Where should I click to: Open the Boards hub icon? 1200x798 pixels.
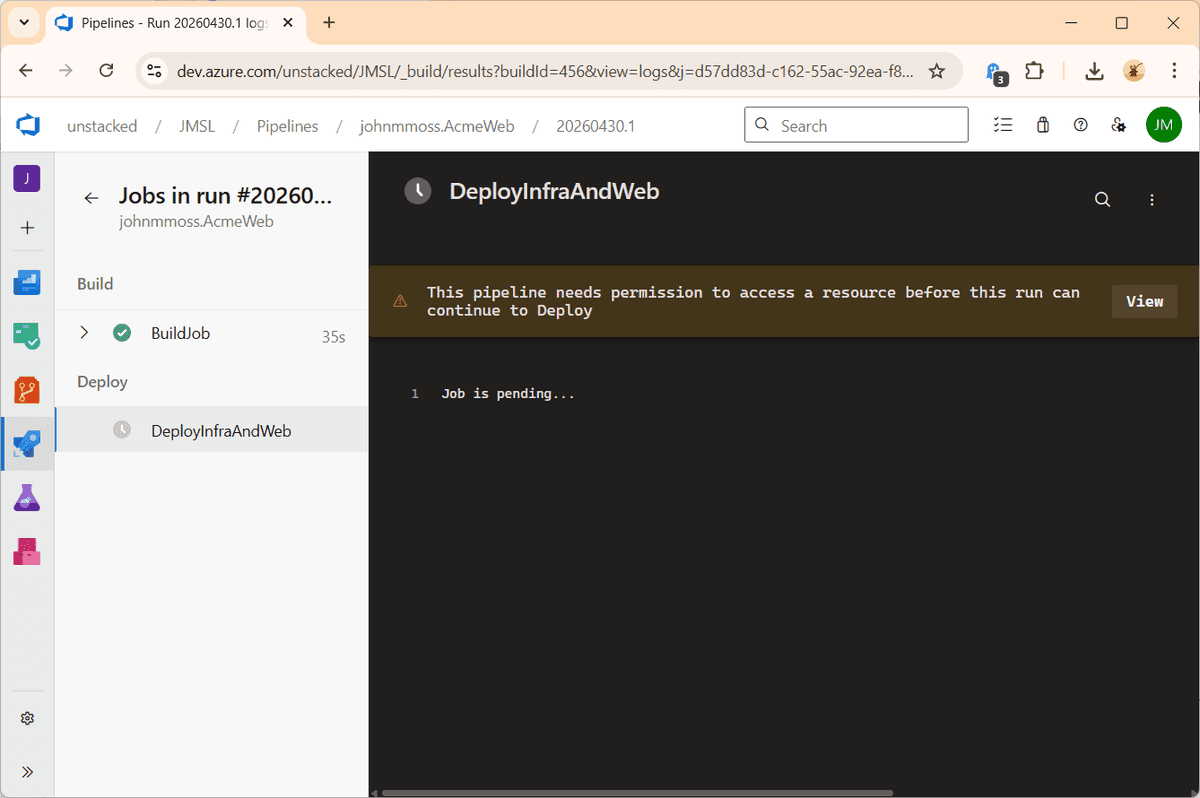click(27, 336)
